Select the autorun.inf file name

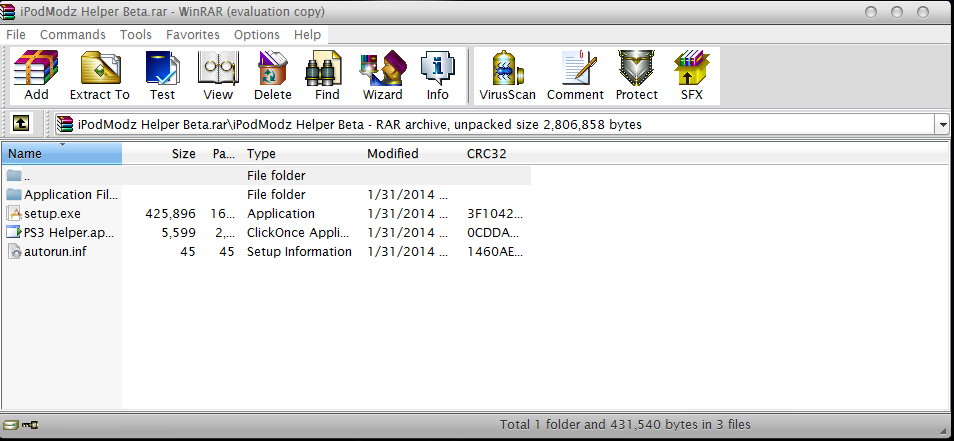coord(55,251)
